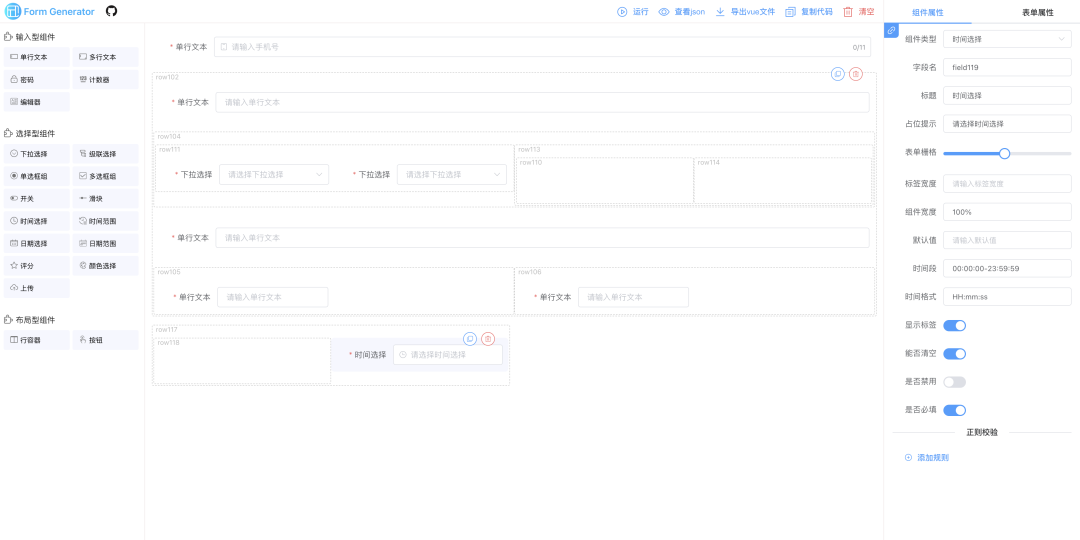
Task: Toggle the 显示标签 switch
Action: (x=954, y=325)
